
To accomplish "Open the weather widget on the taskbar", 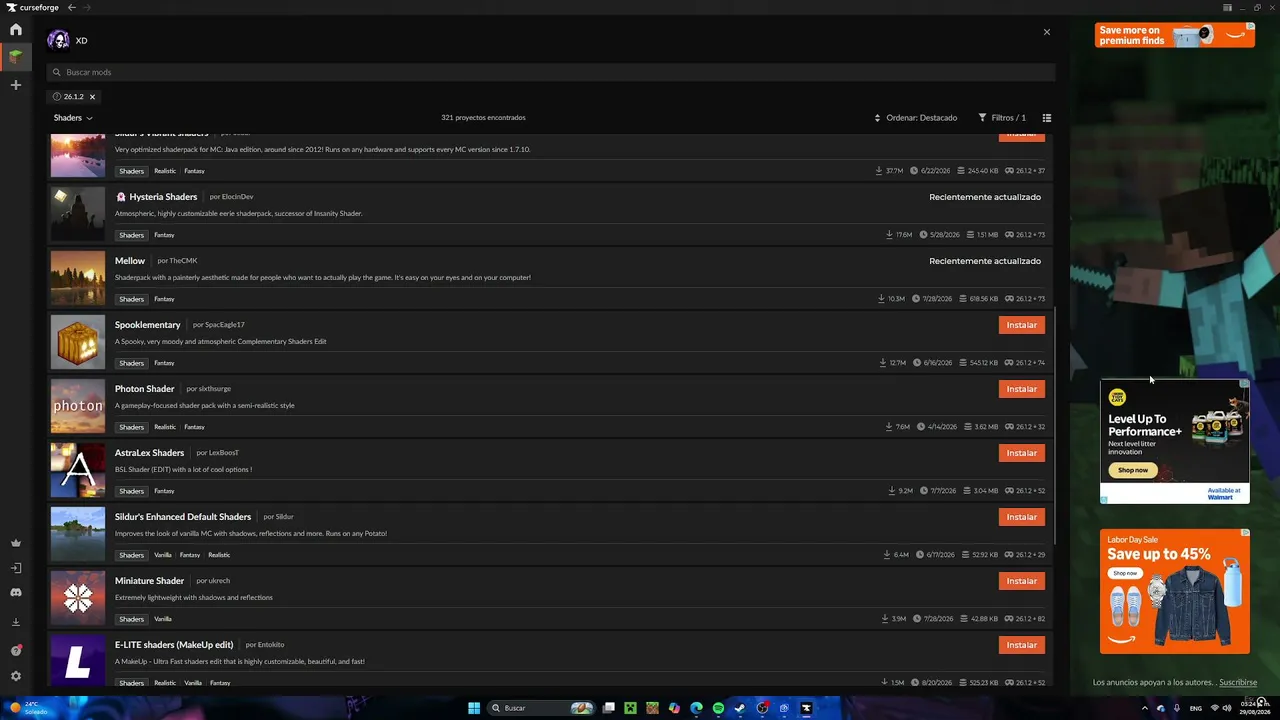I will 27,708.
